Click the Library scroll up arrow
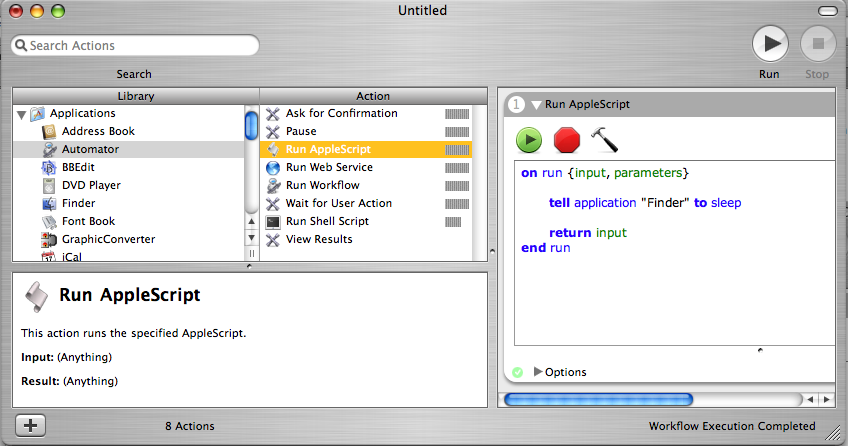848x446 pixels. (251, 221)
